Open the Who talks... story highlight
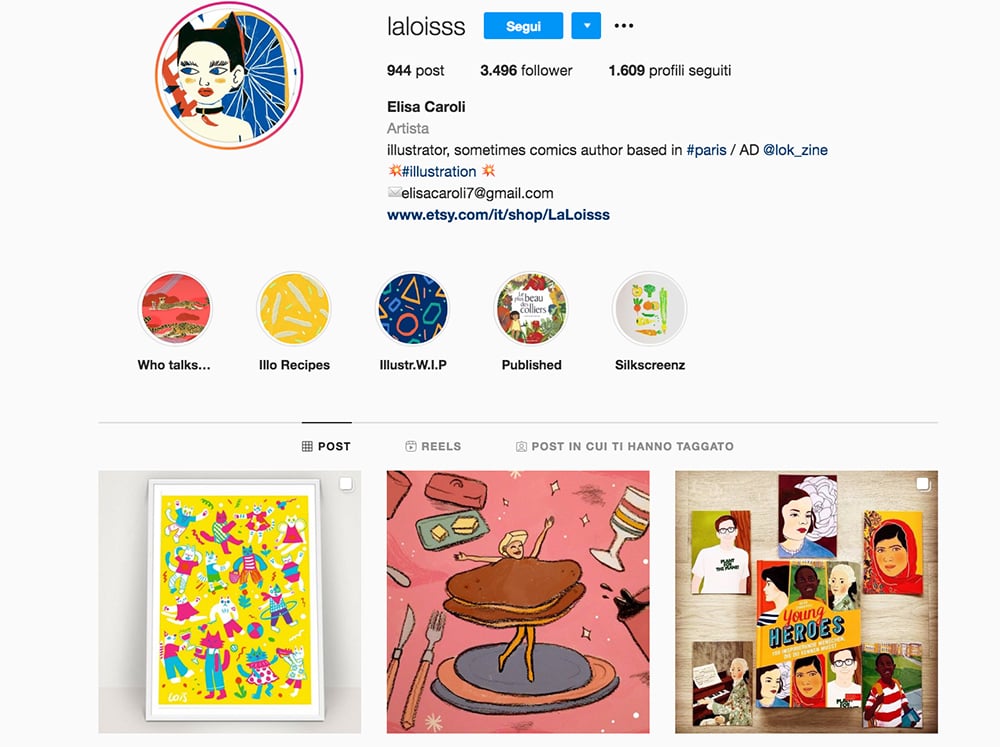The height and width of the screenshot is (747, 1000). coord(175,309)
